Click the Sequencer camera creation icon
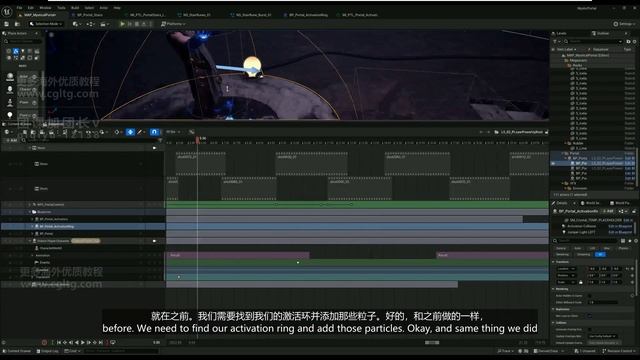This screenshot has height=360, width=640. [x=42, y=132]
